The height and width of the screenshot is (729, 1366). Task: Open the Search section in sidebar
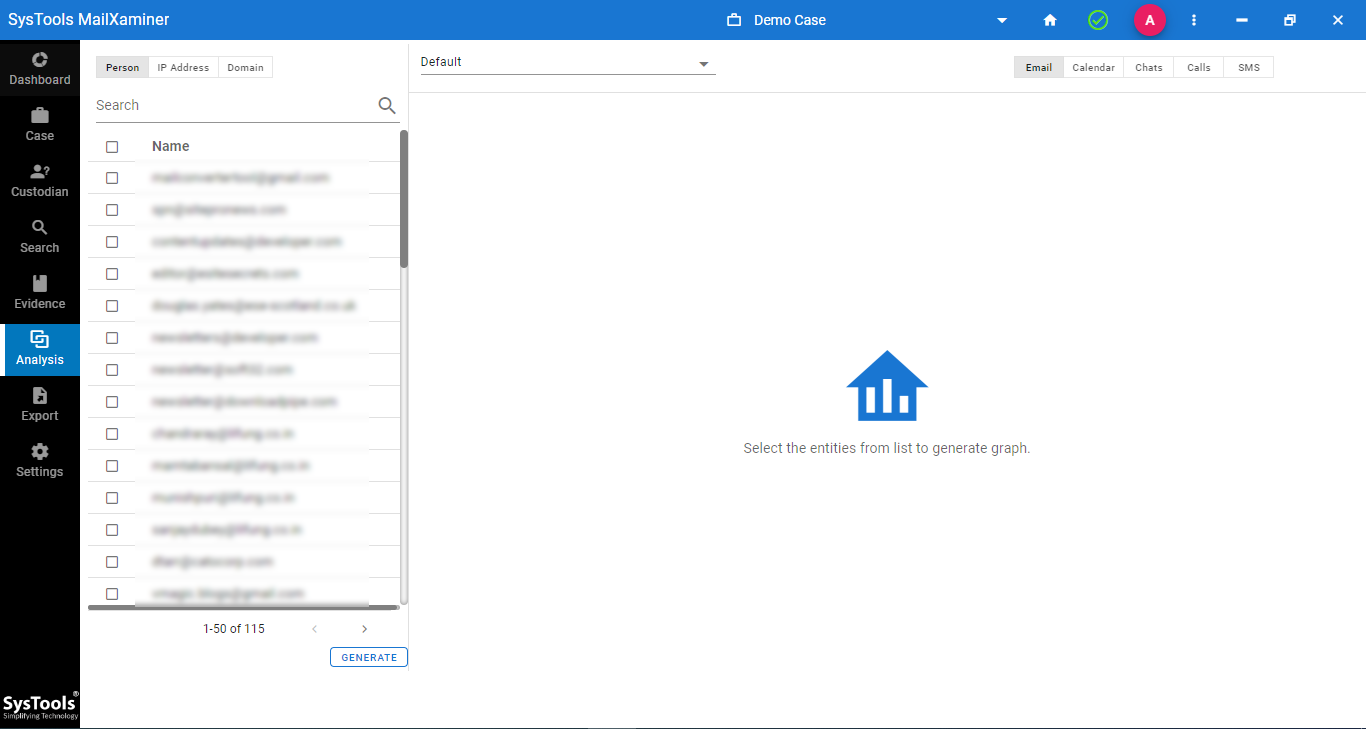pos(40,236)
